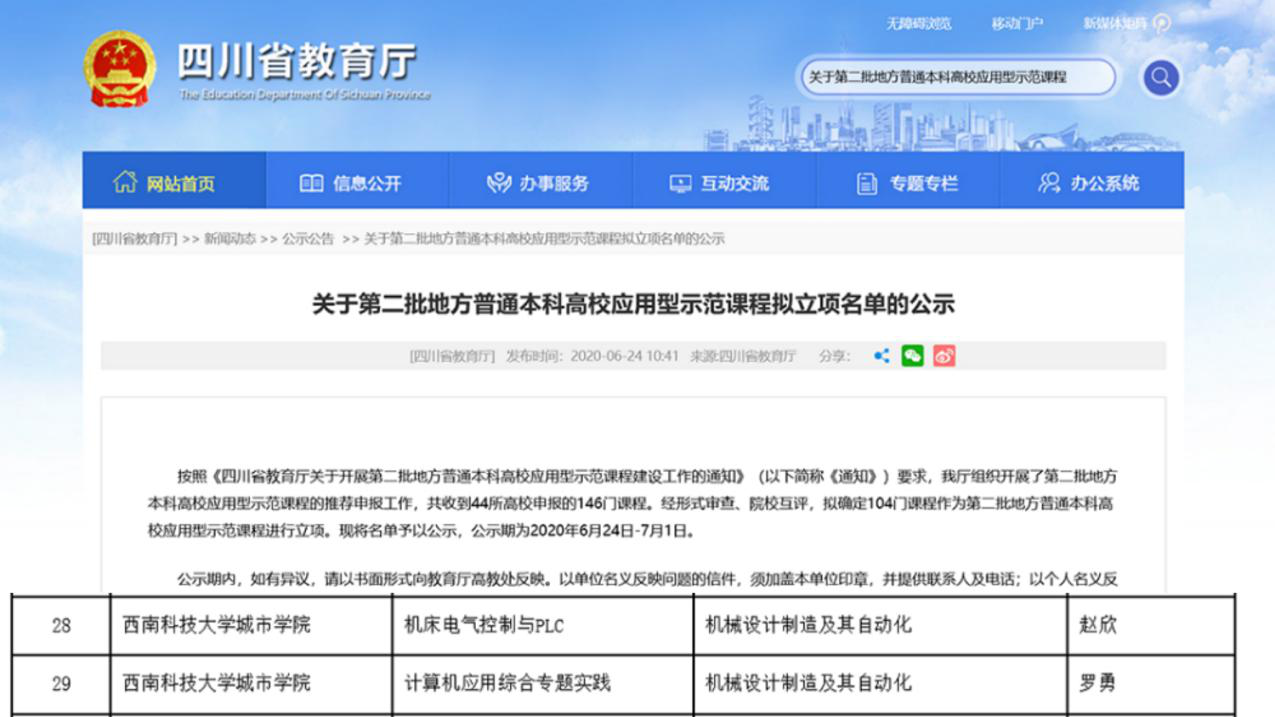Open the 移动门户 link
This screenshot has width=1275, height=717.
[x=1017, y=24]
